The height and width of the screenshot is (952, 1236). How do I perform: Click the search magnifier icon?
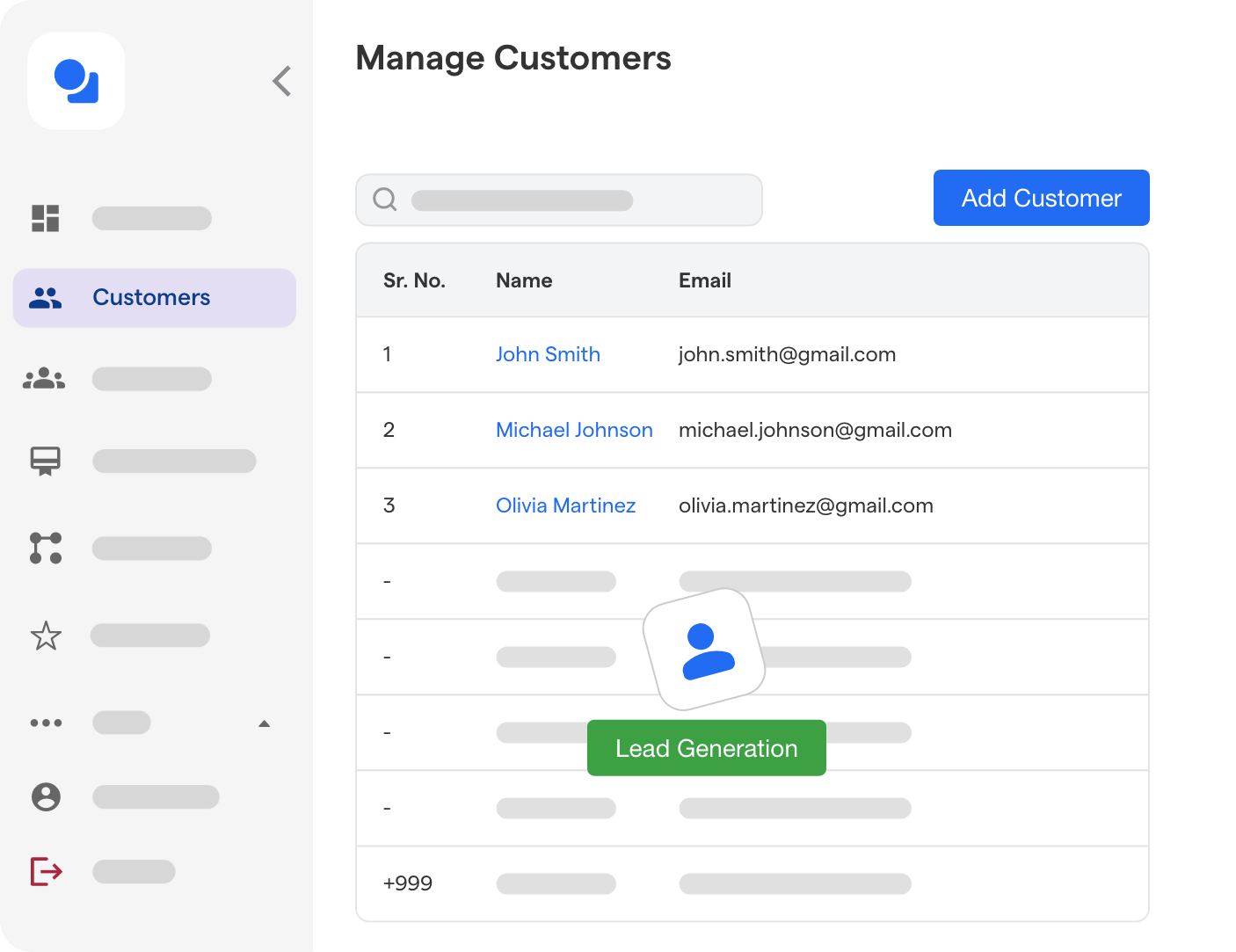pyautogui.click(x=384, y=200)
